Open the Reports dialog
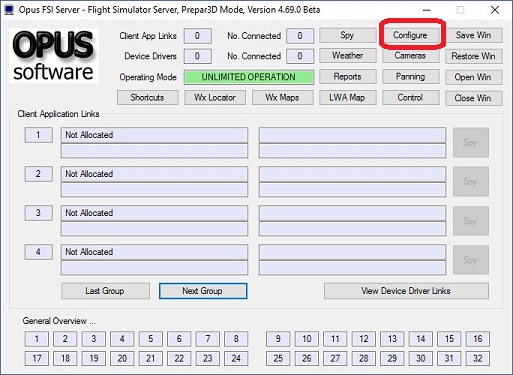This screenshot has width=513, height=375. [347, 77]
